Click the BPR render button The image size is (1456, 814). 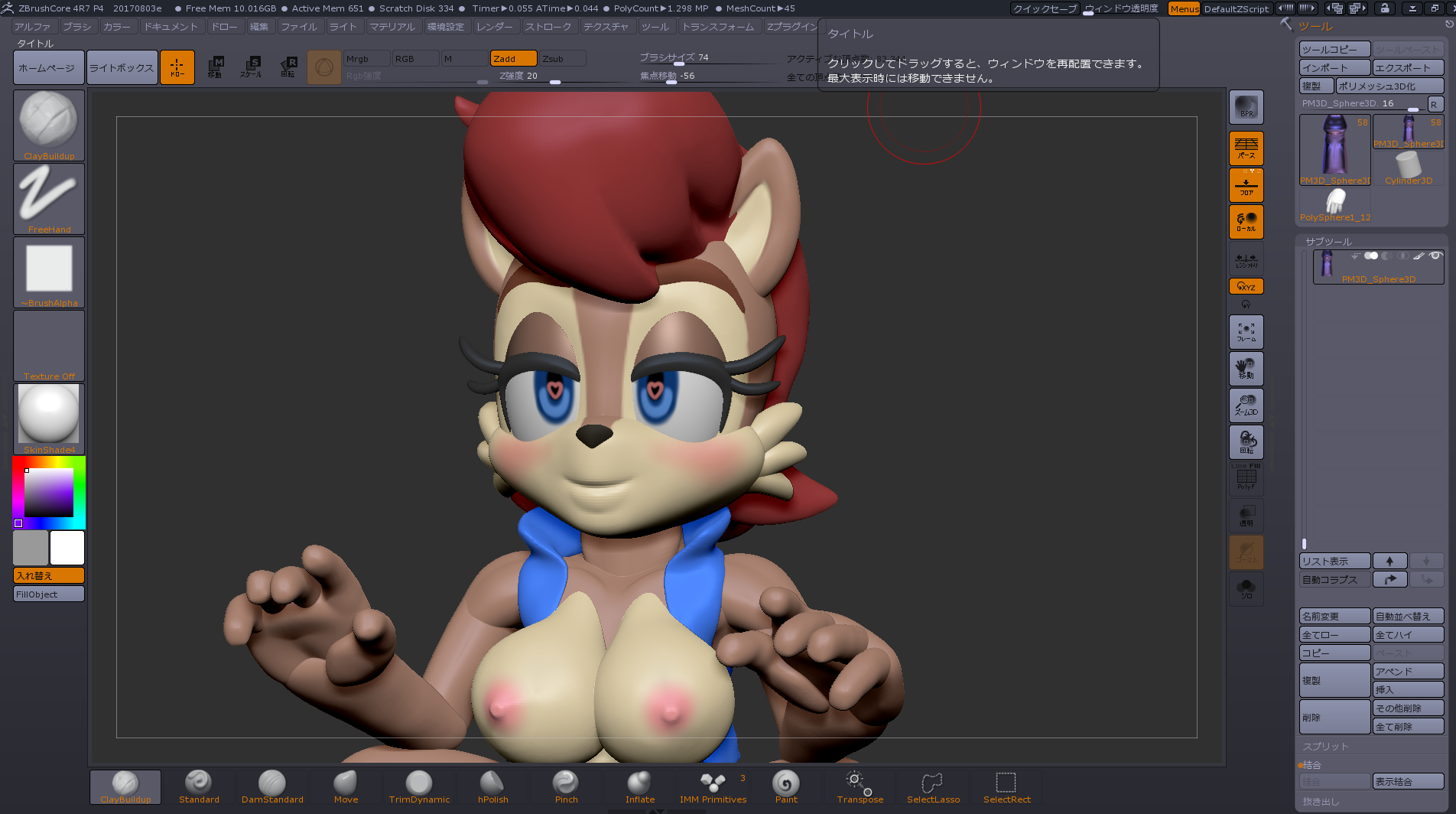pyautogui.click(x=1246, y=107)
